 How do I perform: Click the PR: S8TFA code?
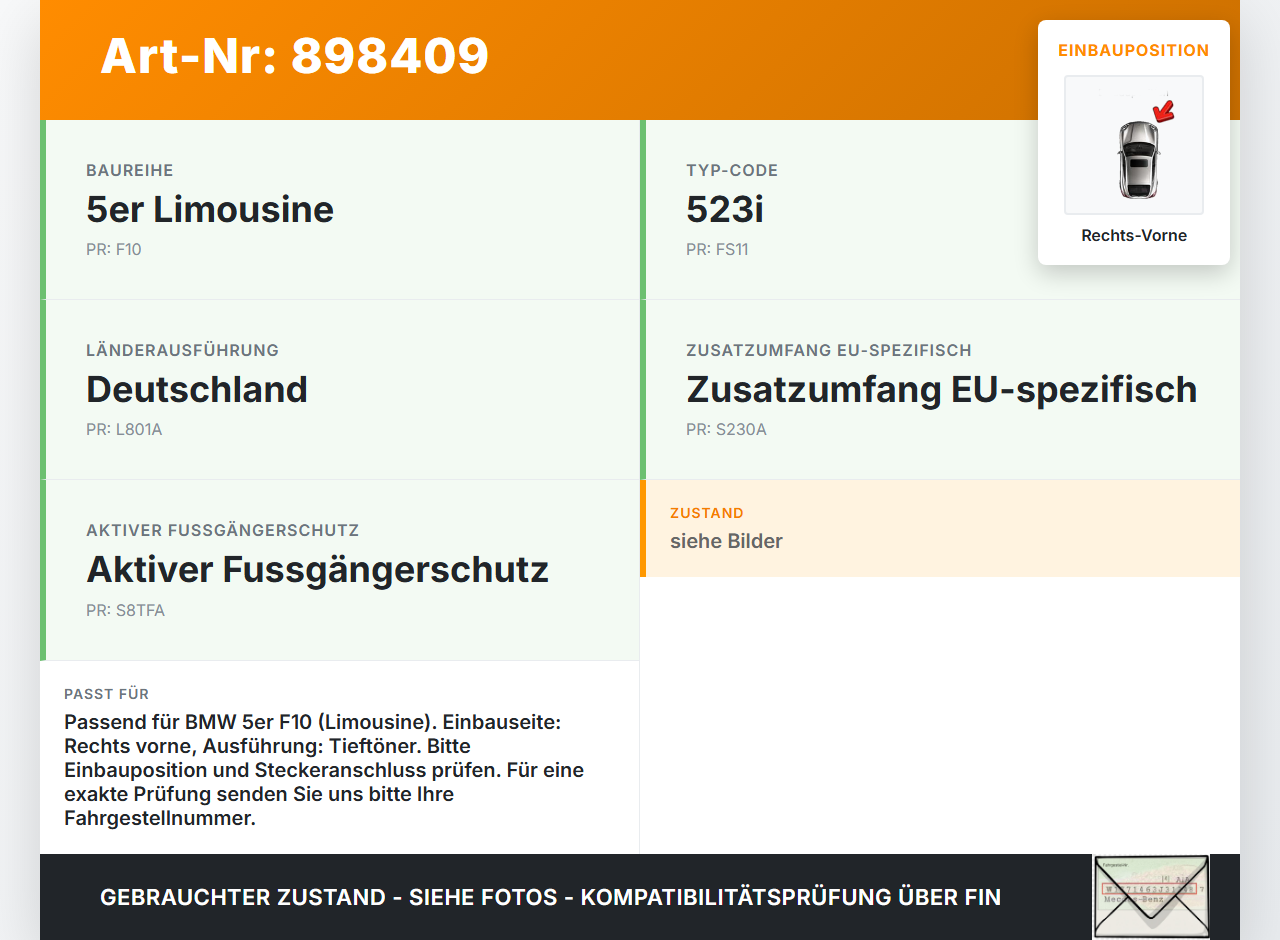click(x=125, y=609)
